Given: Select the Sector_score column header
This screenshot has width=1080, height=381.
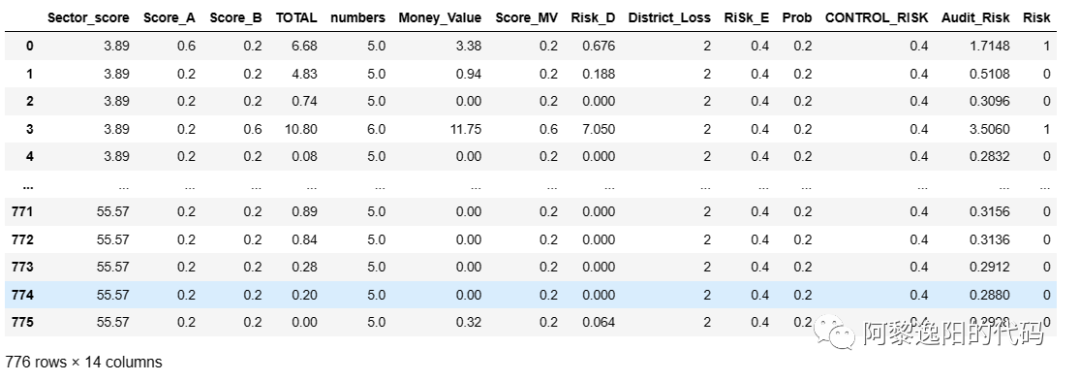Looking at the screenshot, I should coord(88,18).
